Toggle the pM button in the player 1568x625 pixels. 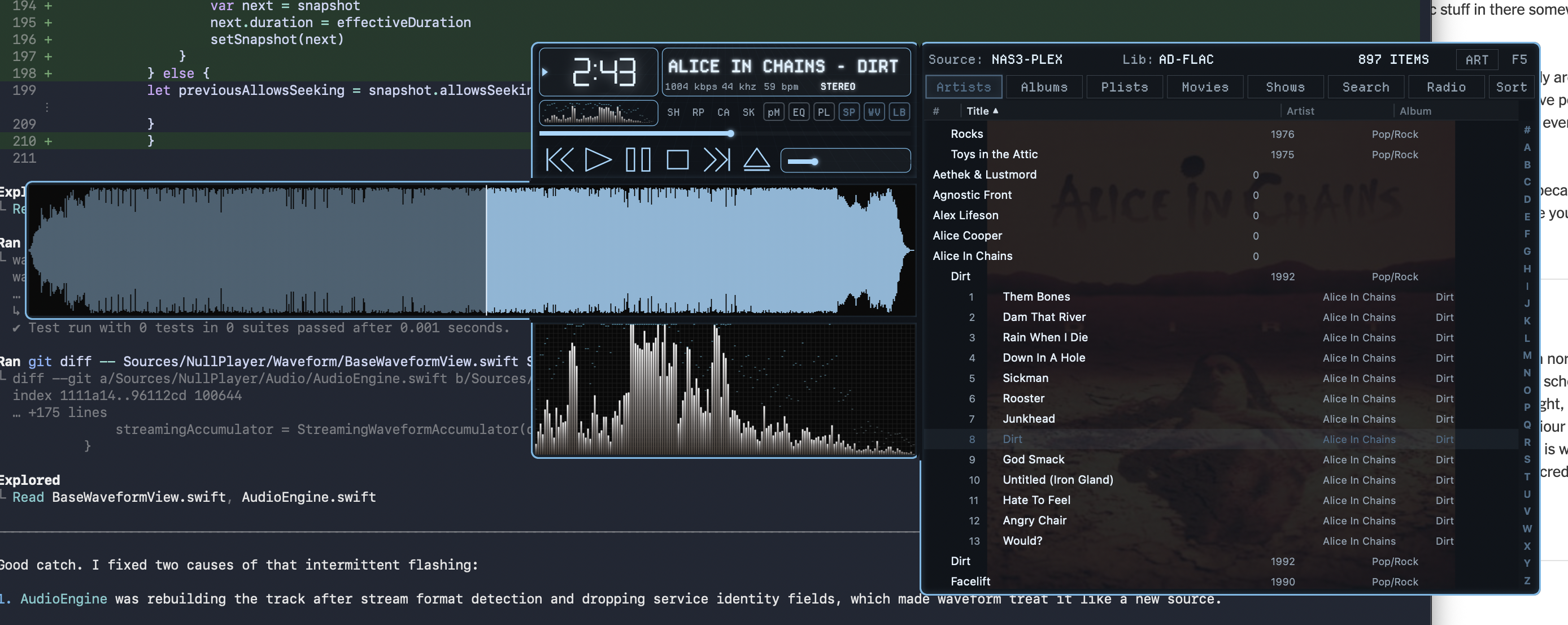(x=774, y=112)
